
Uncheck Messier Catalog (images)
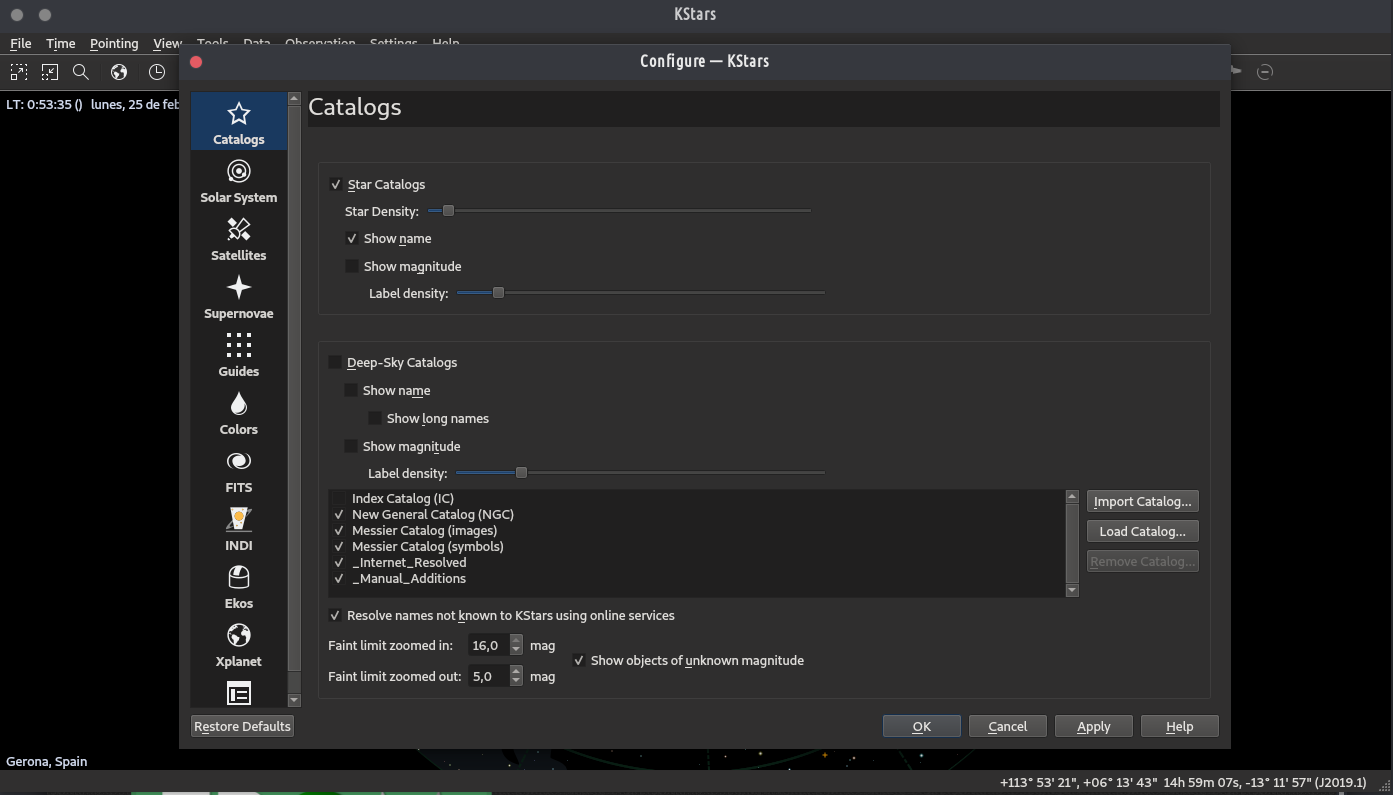point(339,530)
